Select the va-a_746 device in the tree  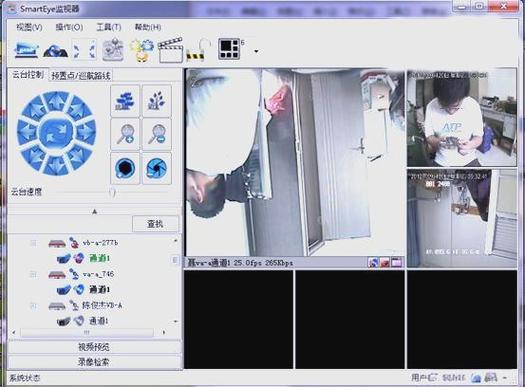pos(98,274)
